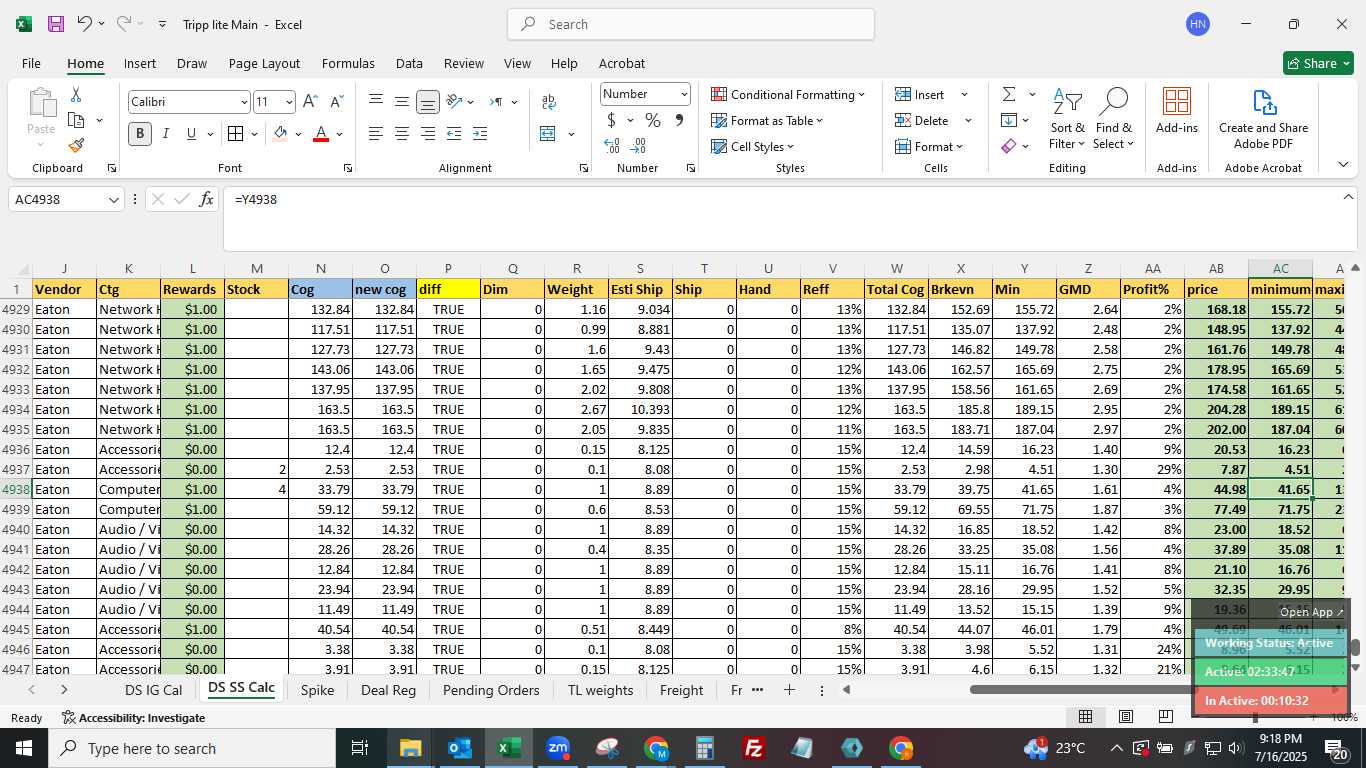Click the Format Painter brush icon

click(76, 145)
